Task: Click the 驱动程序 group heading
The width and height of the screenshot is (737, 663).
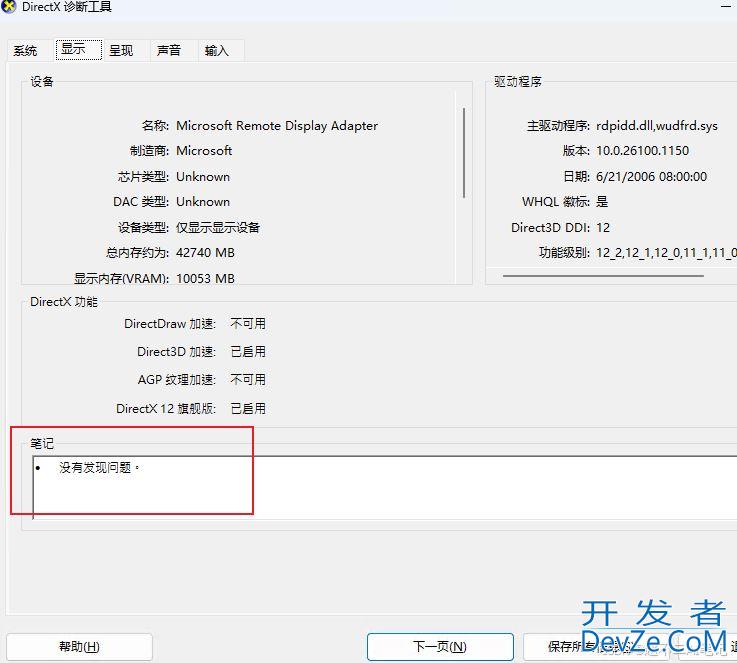Action: pos(517,82)
